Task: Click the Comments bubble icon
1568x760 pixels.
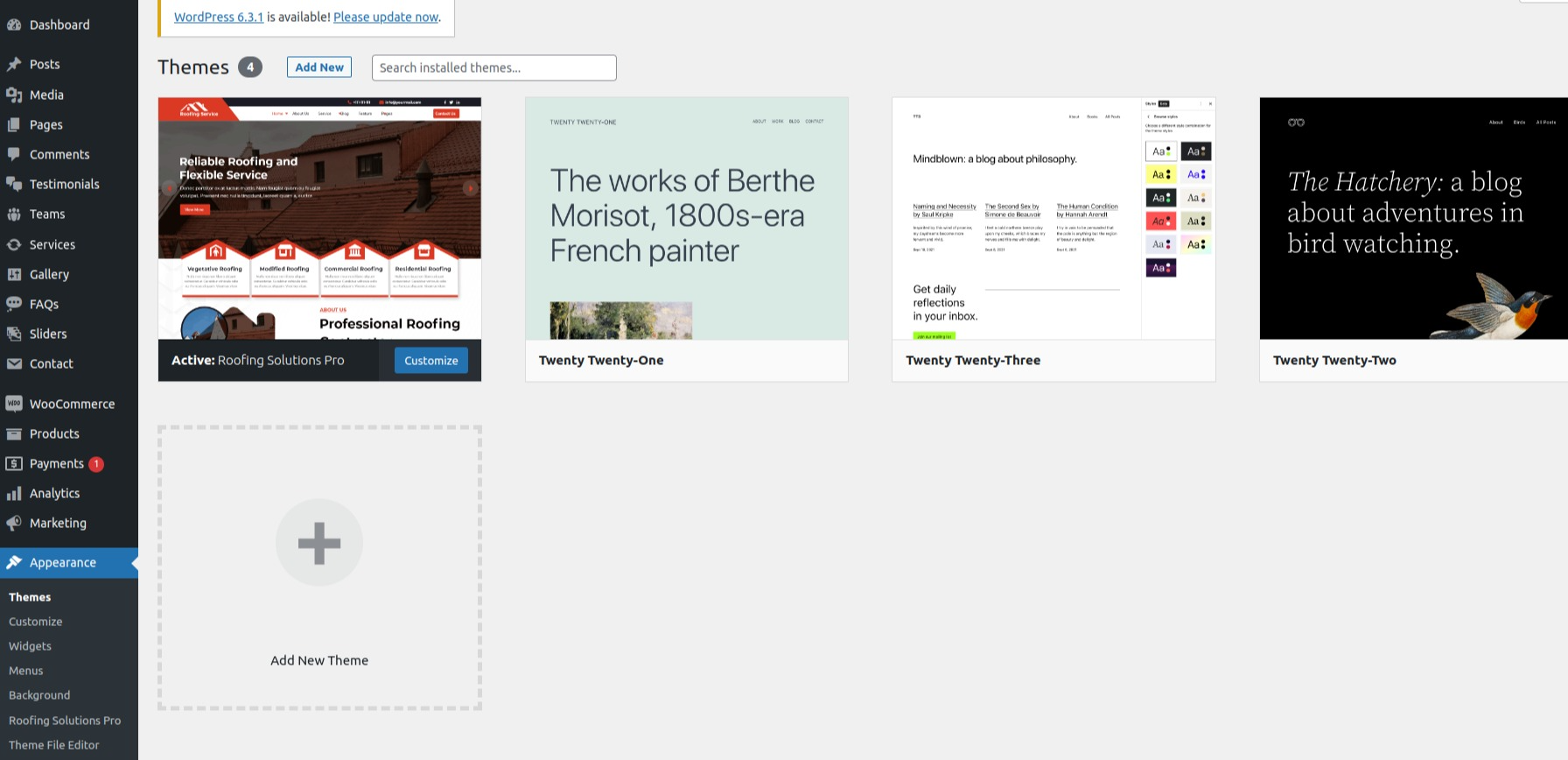Action: pos(14,154)
